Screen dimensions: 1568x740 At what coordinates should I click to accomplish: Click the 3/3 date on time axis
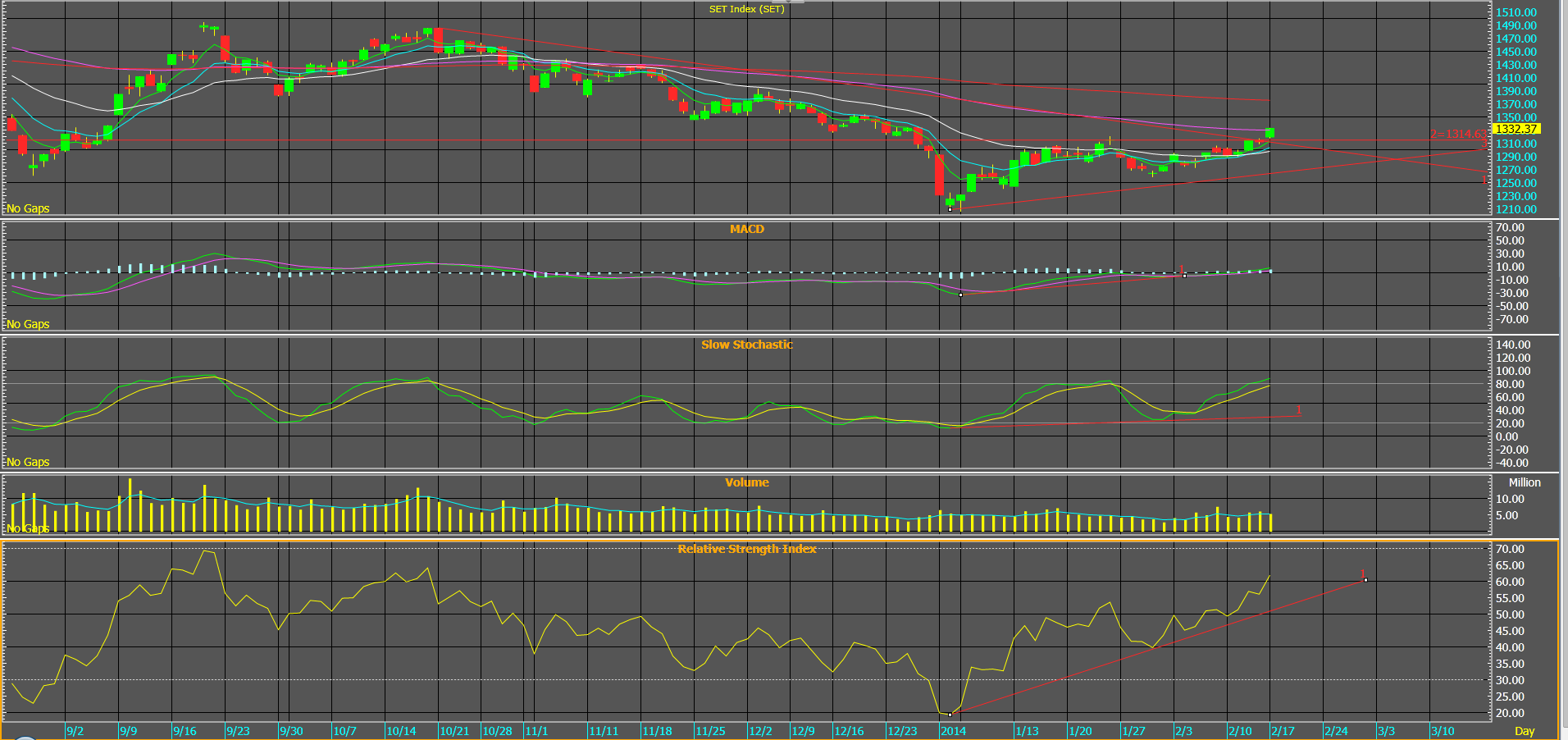[1386, 731]
